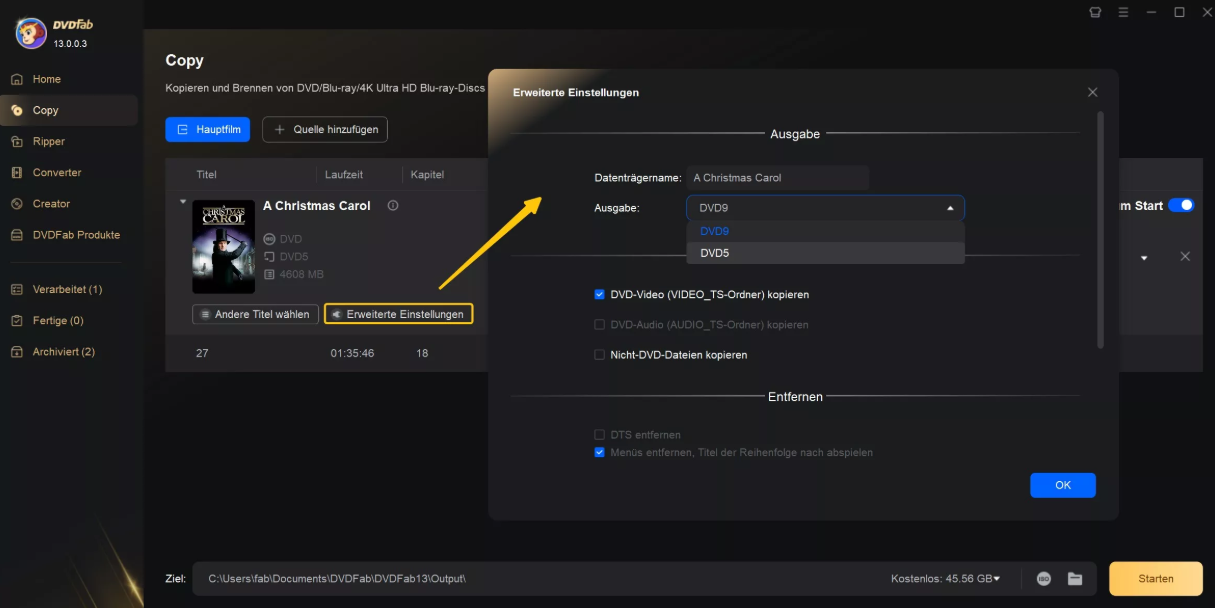Click the Archiviert icon
The image size is (1215, 608).
coord(16,351)
